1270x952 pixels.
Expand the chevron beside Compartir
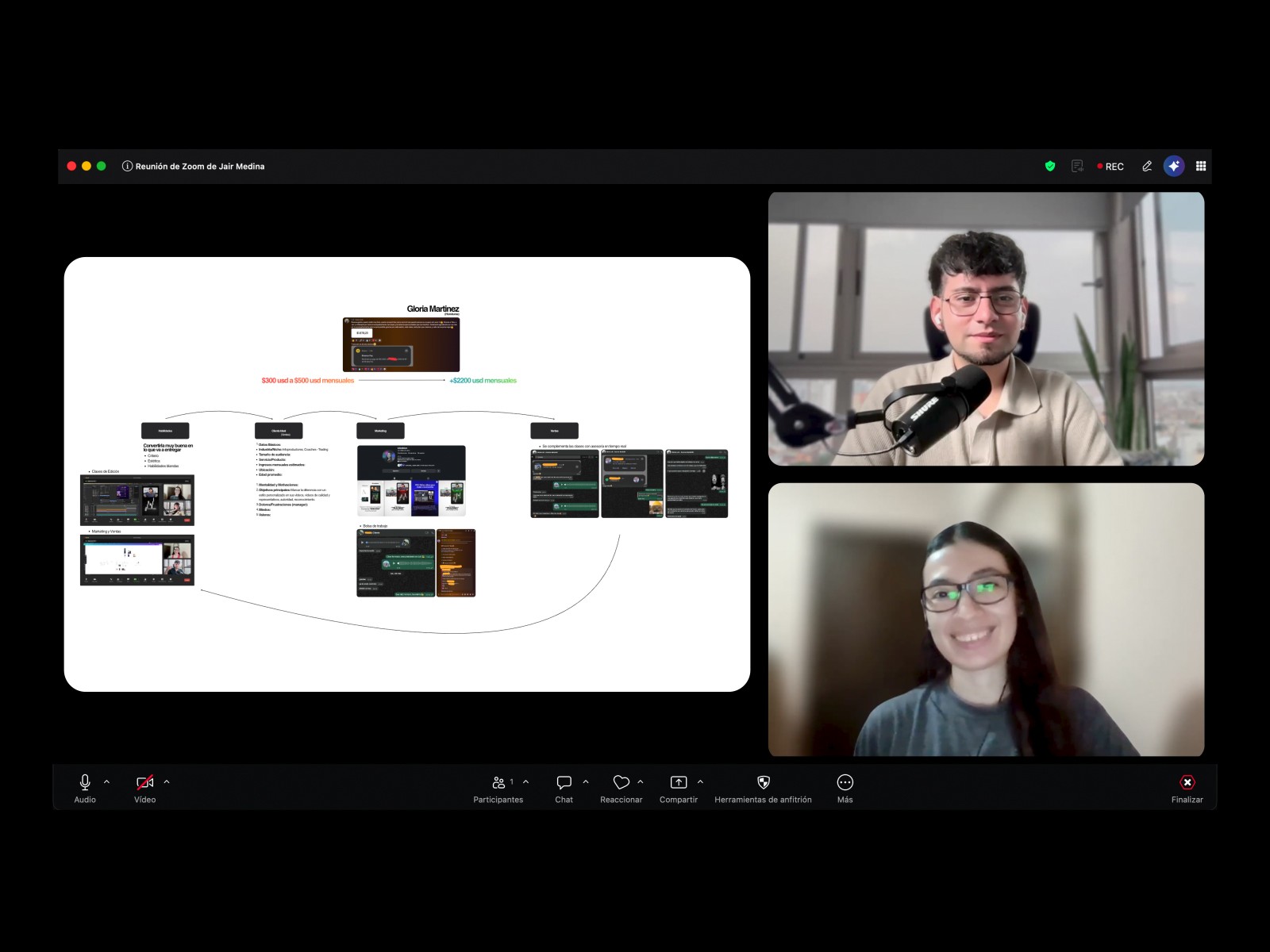click(700, 782)
